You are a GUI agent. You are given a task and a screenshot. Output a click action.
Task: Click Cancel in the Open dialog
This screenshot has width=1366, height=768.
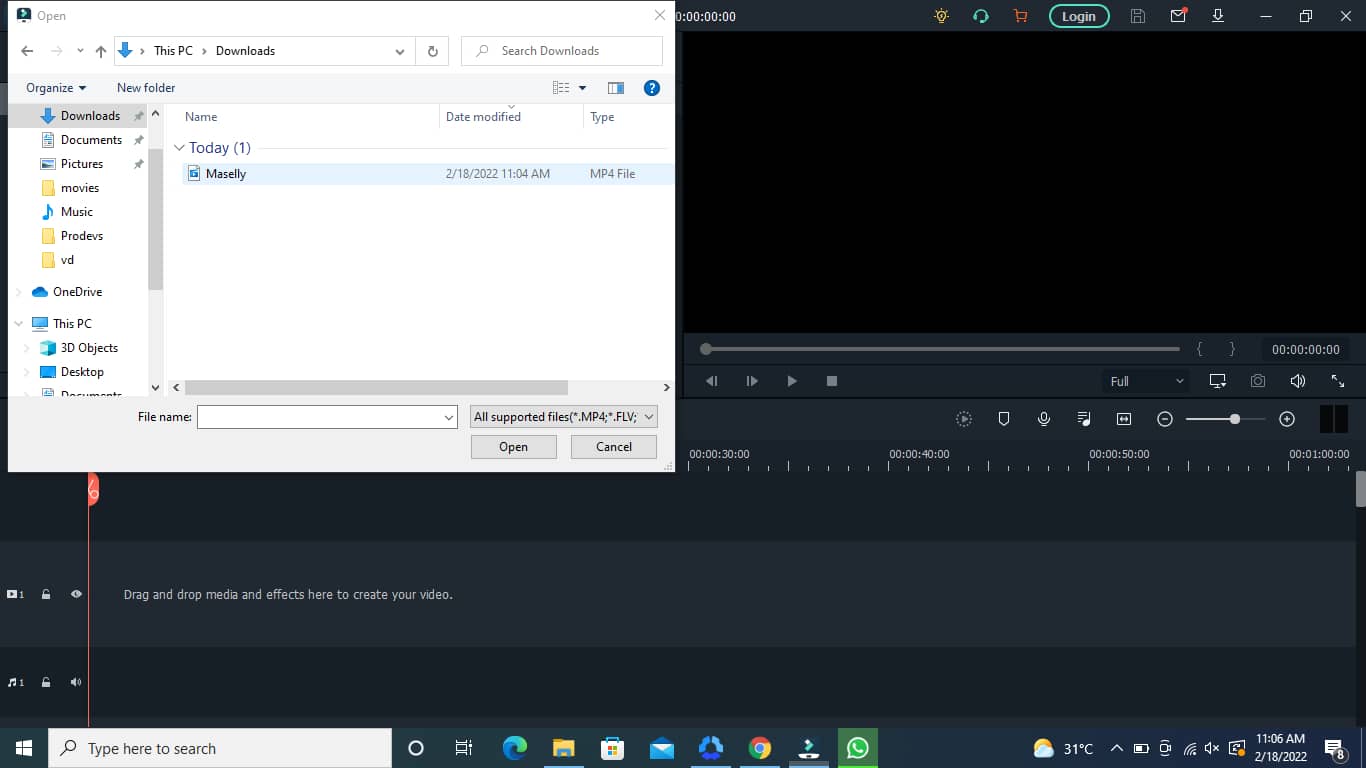tap(614, 447)
